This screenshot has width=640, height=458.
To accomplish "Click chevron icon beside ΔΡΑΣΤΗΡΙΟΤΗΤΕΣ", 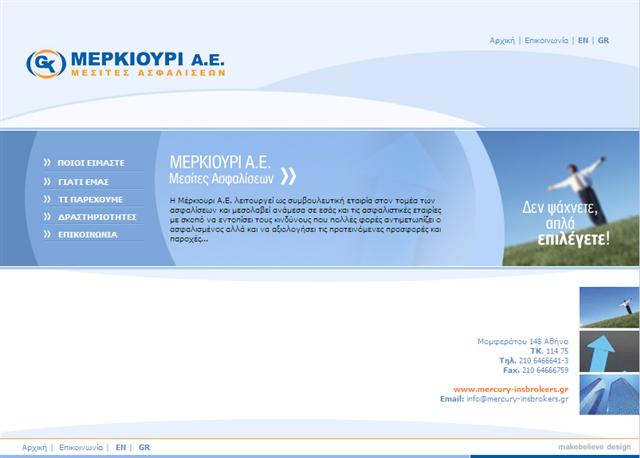I will click(47, 217).
